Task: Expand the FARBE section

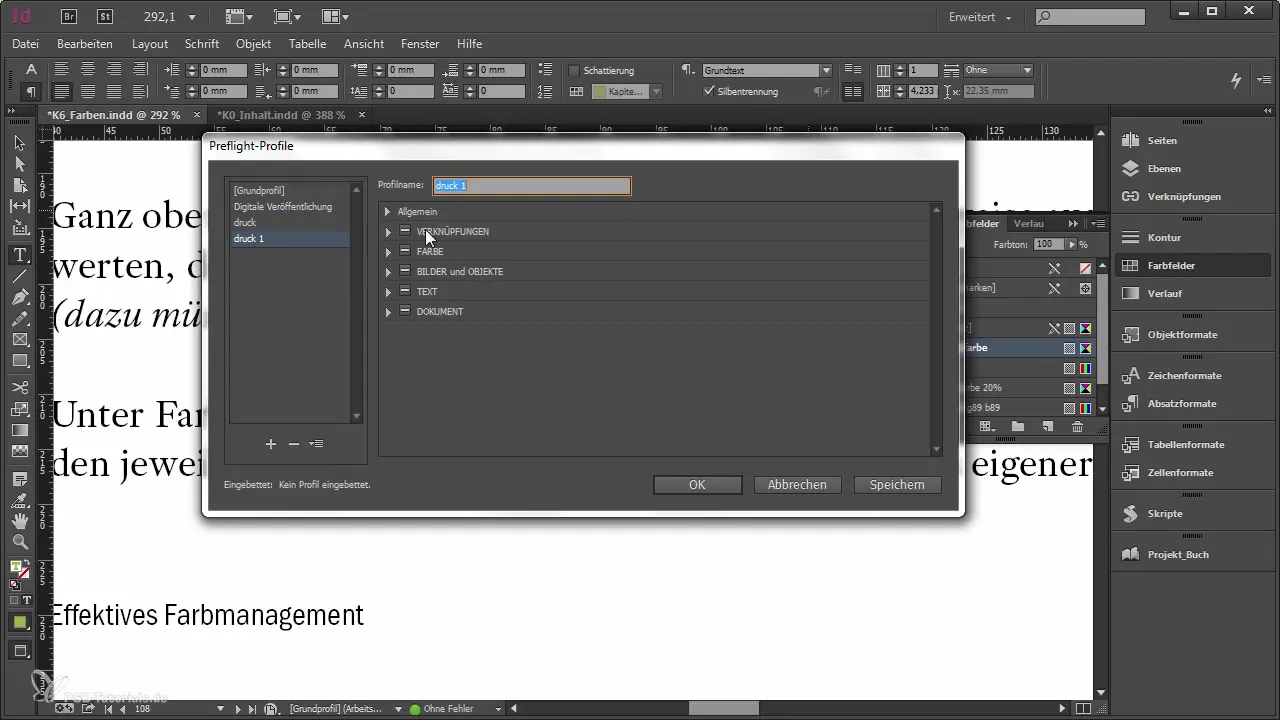Action: click(x=388, y=252)
